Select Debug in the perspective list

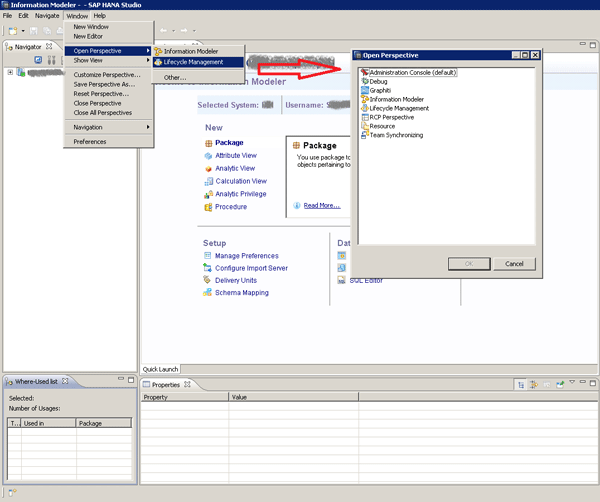378,81
